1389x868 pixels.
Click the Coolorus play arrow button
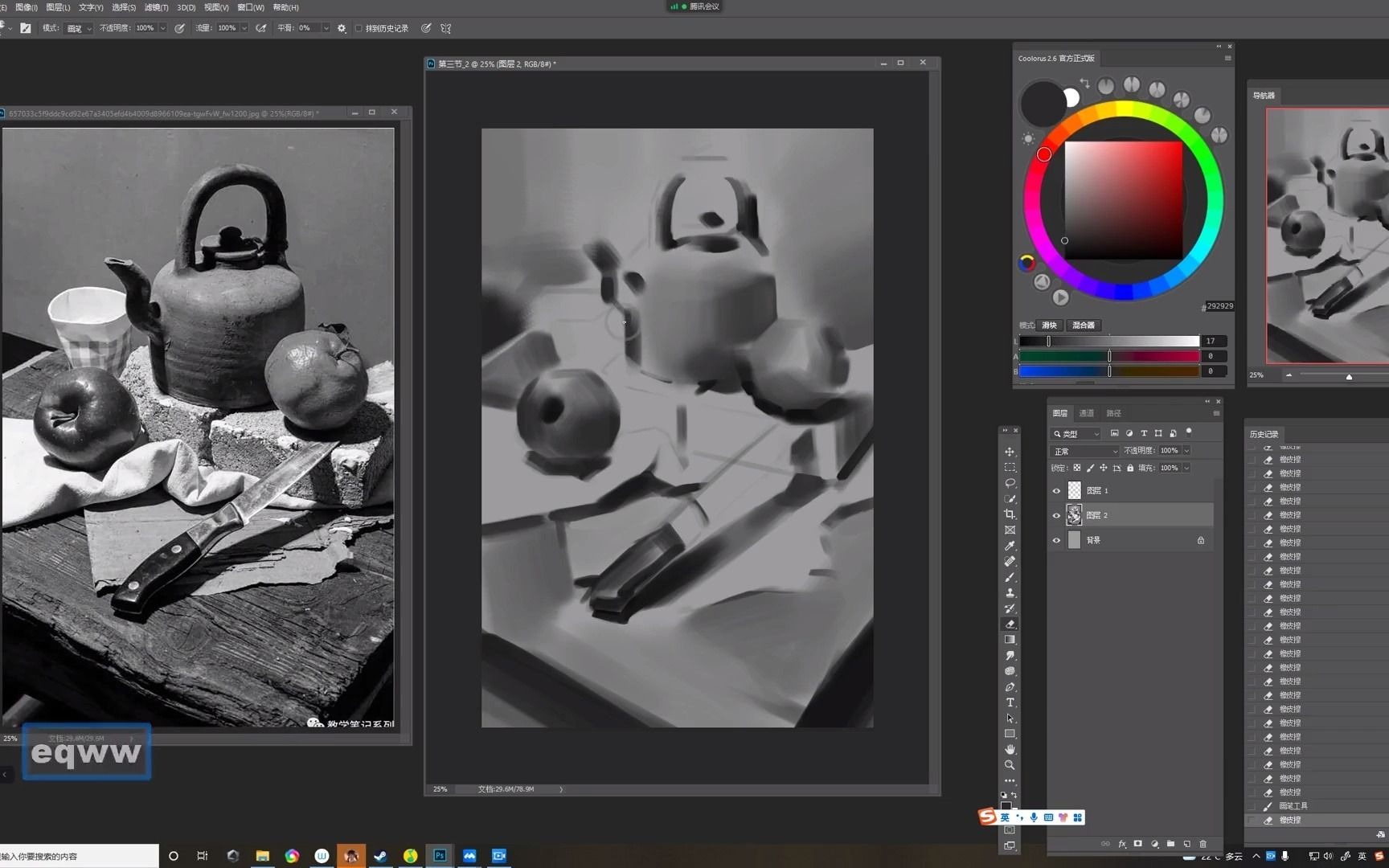point(1061,297)
